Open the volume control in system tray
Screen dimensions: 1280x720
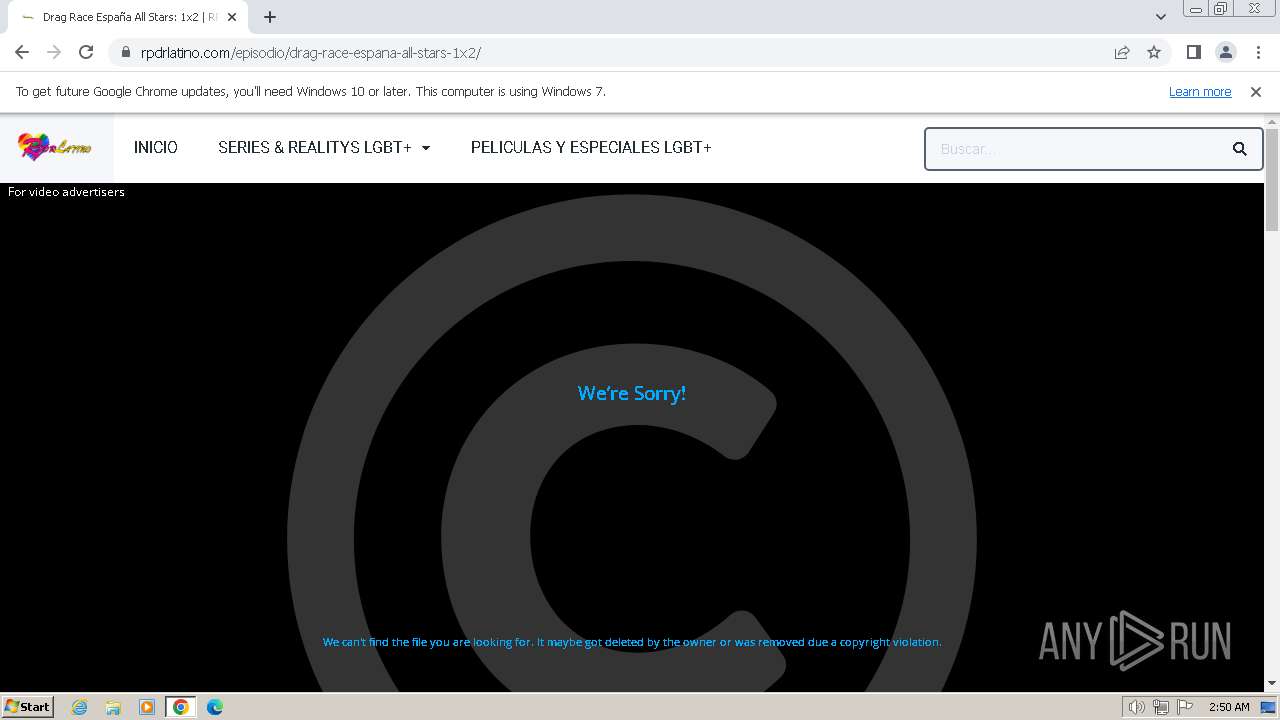coord(1137,707)
